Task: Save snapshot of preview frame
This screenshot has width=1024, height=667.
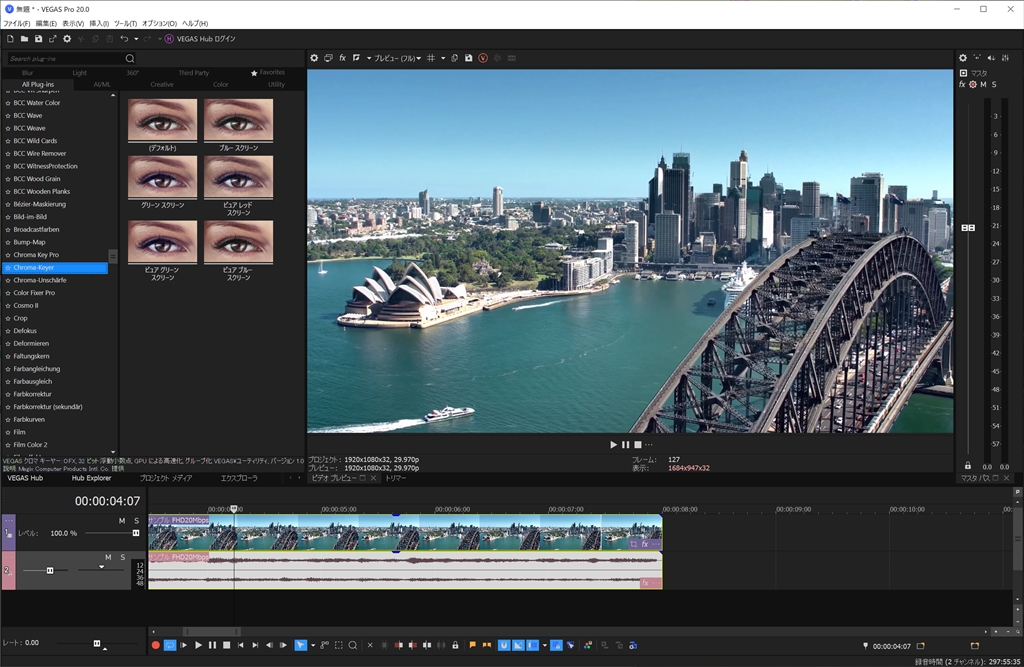Action: coord(468,58)
